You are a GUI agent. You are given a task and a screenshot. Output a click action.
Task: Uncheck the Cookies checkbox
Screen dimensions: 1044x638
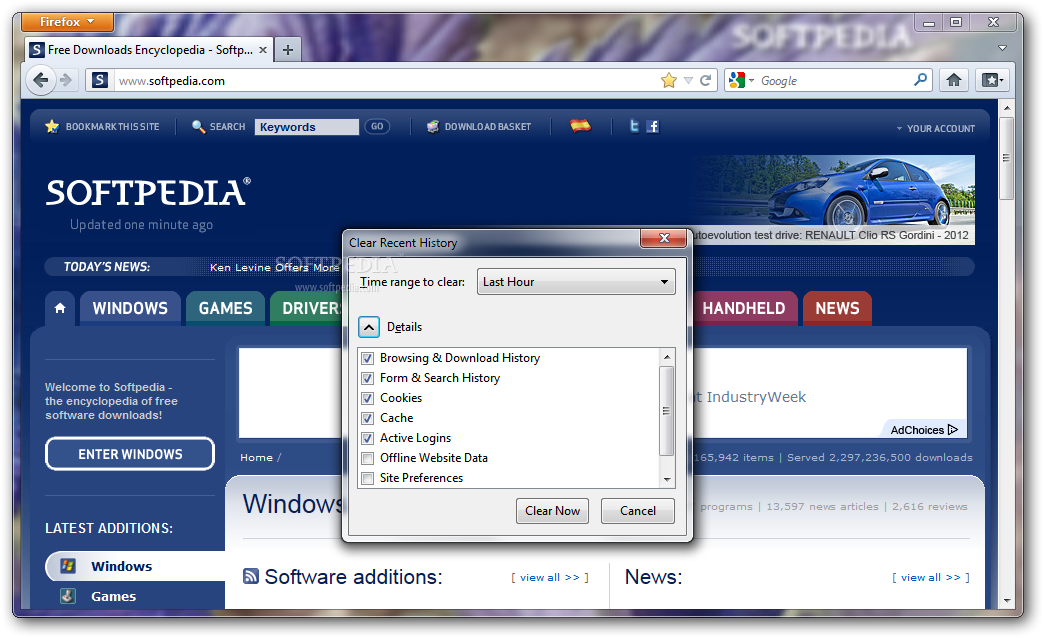(367, 398)
